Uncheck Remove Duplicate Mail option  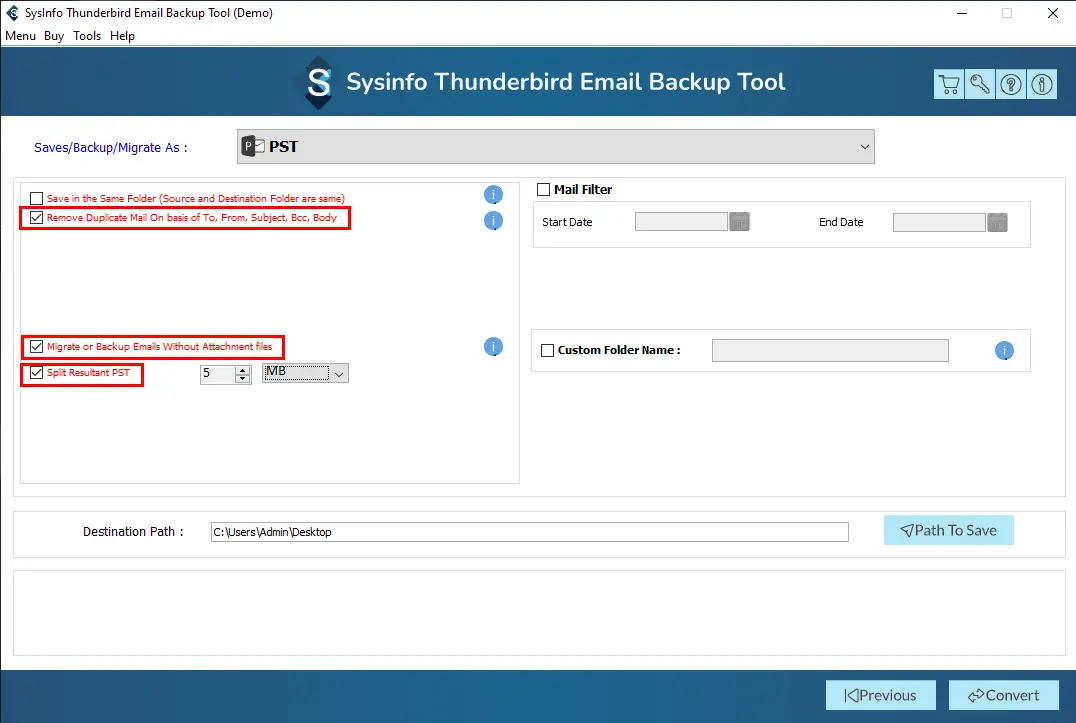tap(36, 217)
